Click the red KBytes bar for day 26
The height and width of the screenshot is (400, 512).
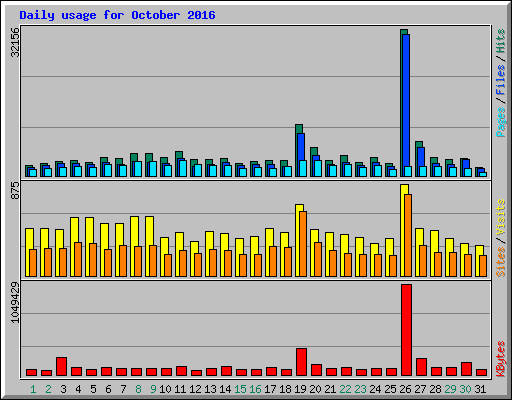[x=406, y=330]
